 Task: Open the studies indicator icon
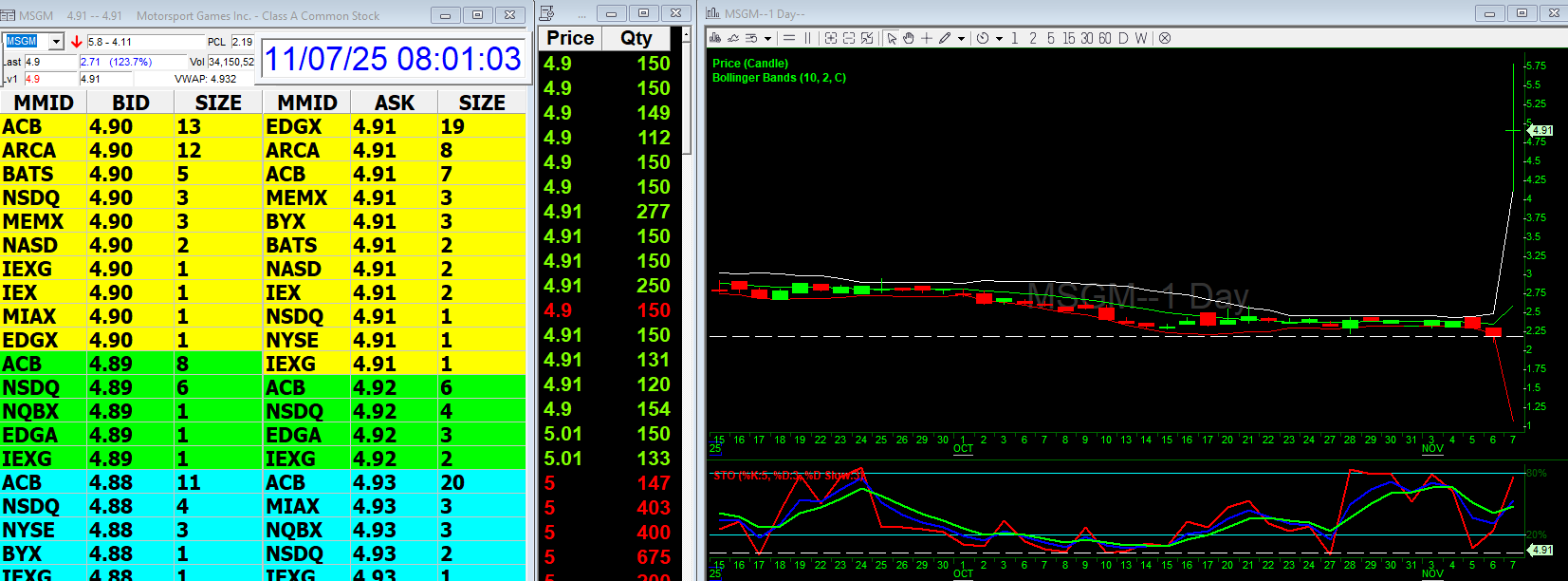tap(733, 38)
